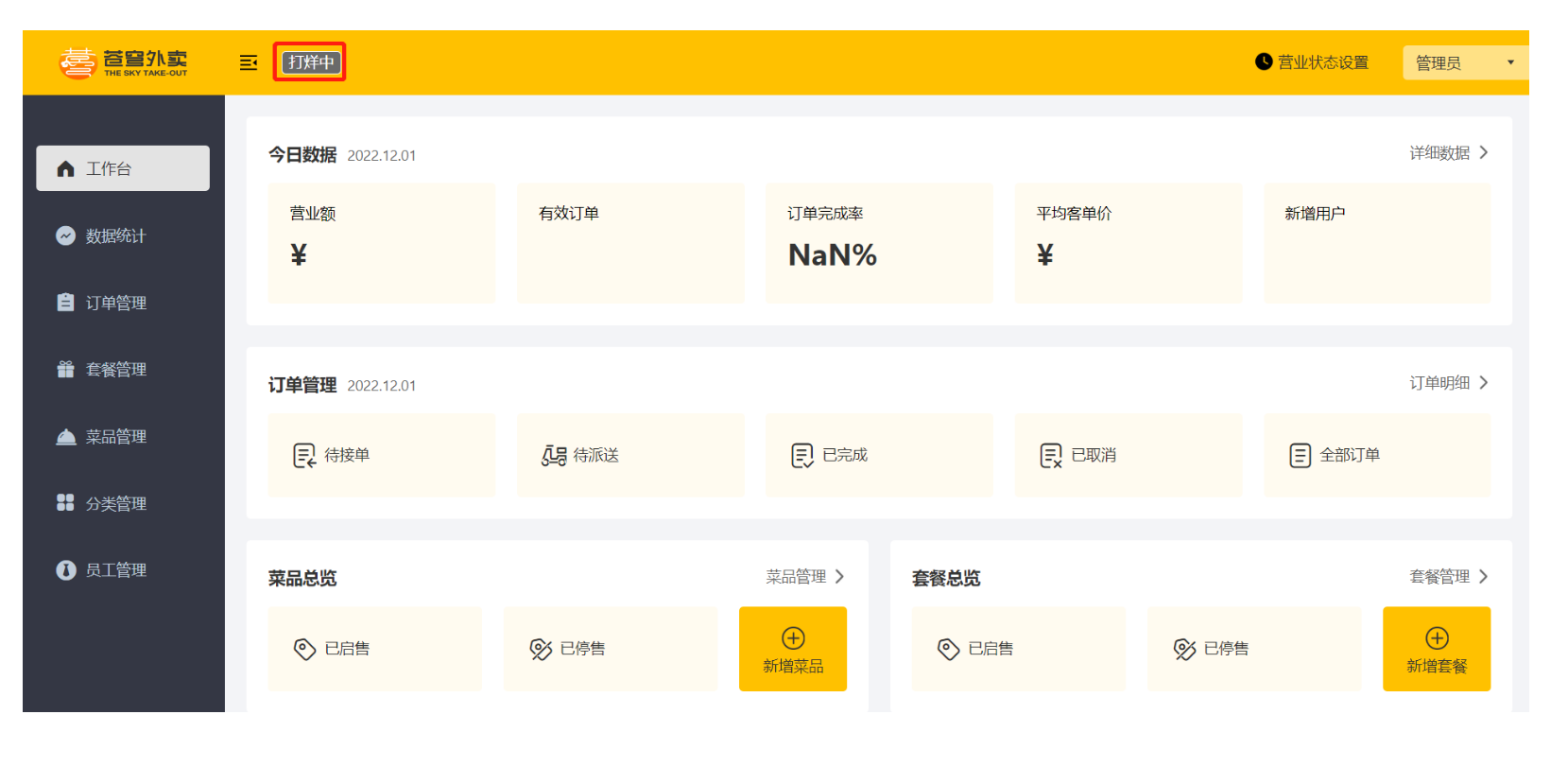Open the 管理员 dropdown
The height and width of the screenshot is (767, 1568).
[x=1465, y=62]
